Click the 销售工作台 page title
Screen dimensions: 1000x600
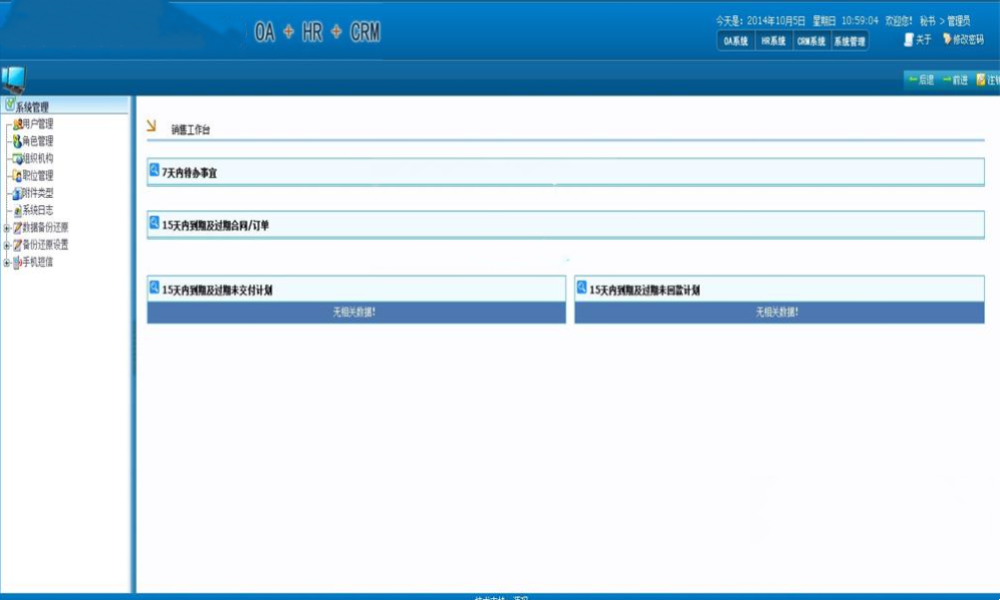[x=190, y=129]
